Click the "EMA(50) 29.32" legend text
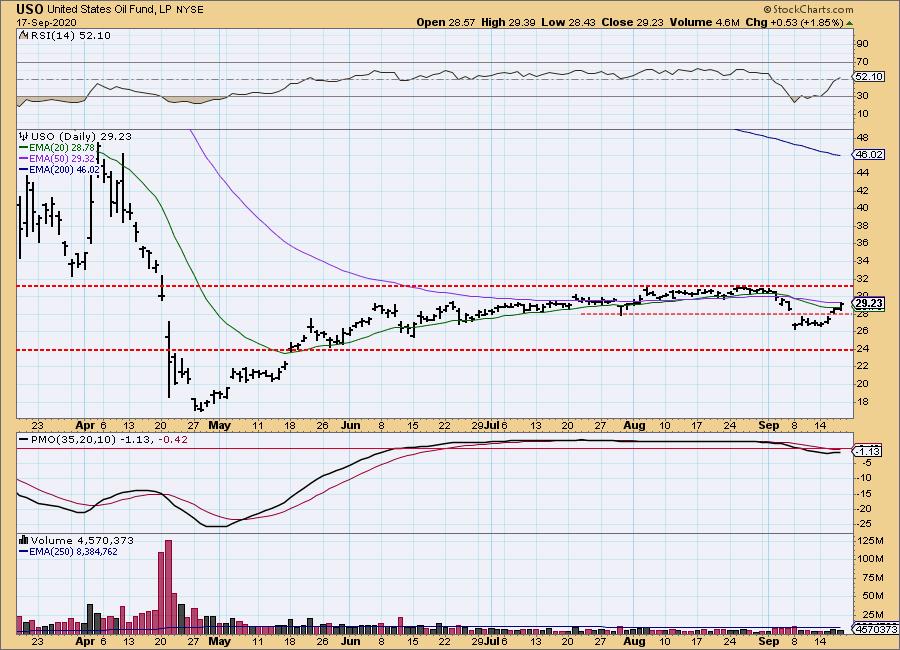900x650 pixels. click(62, 158)
